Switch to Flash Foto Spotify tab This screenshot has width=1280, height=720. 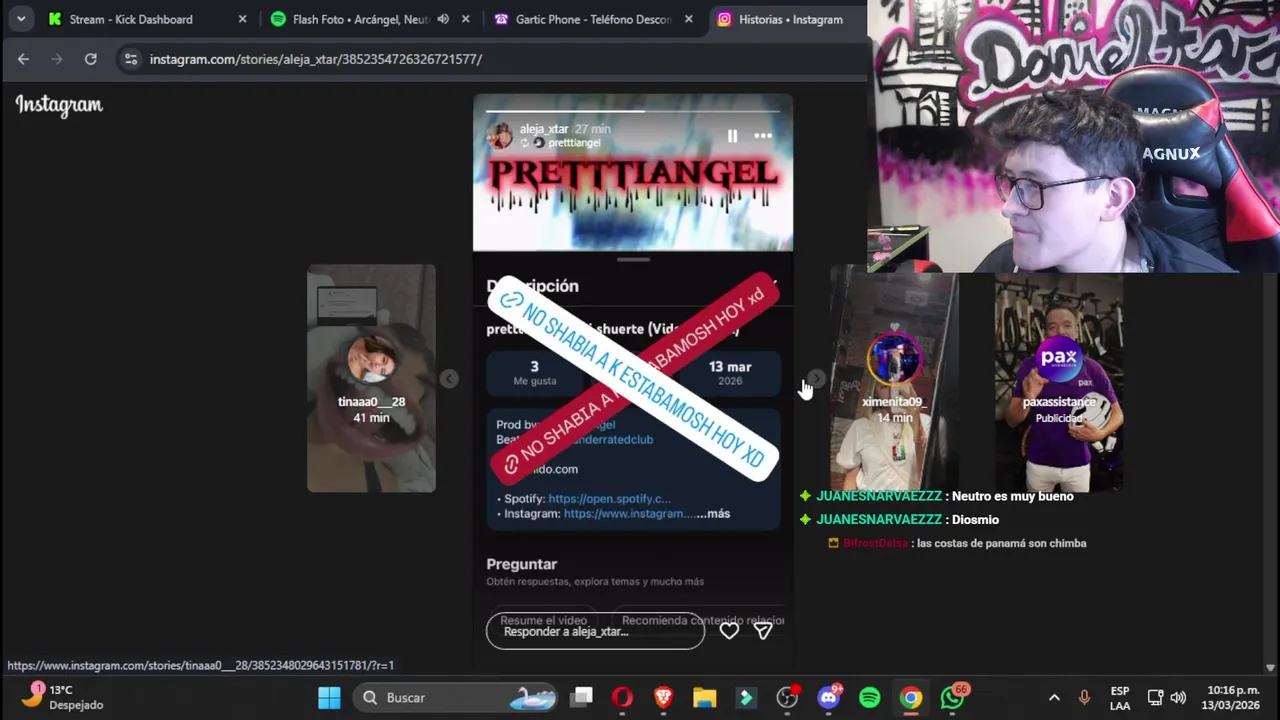360,19
